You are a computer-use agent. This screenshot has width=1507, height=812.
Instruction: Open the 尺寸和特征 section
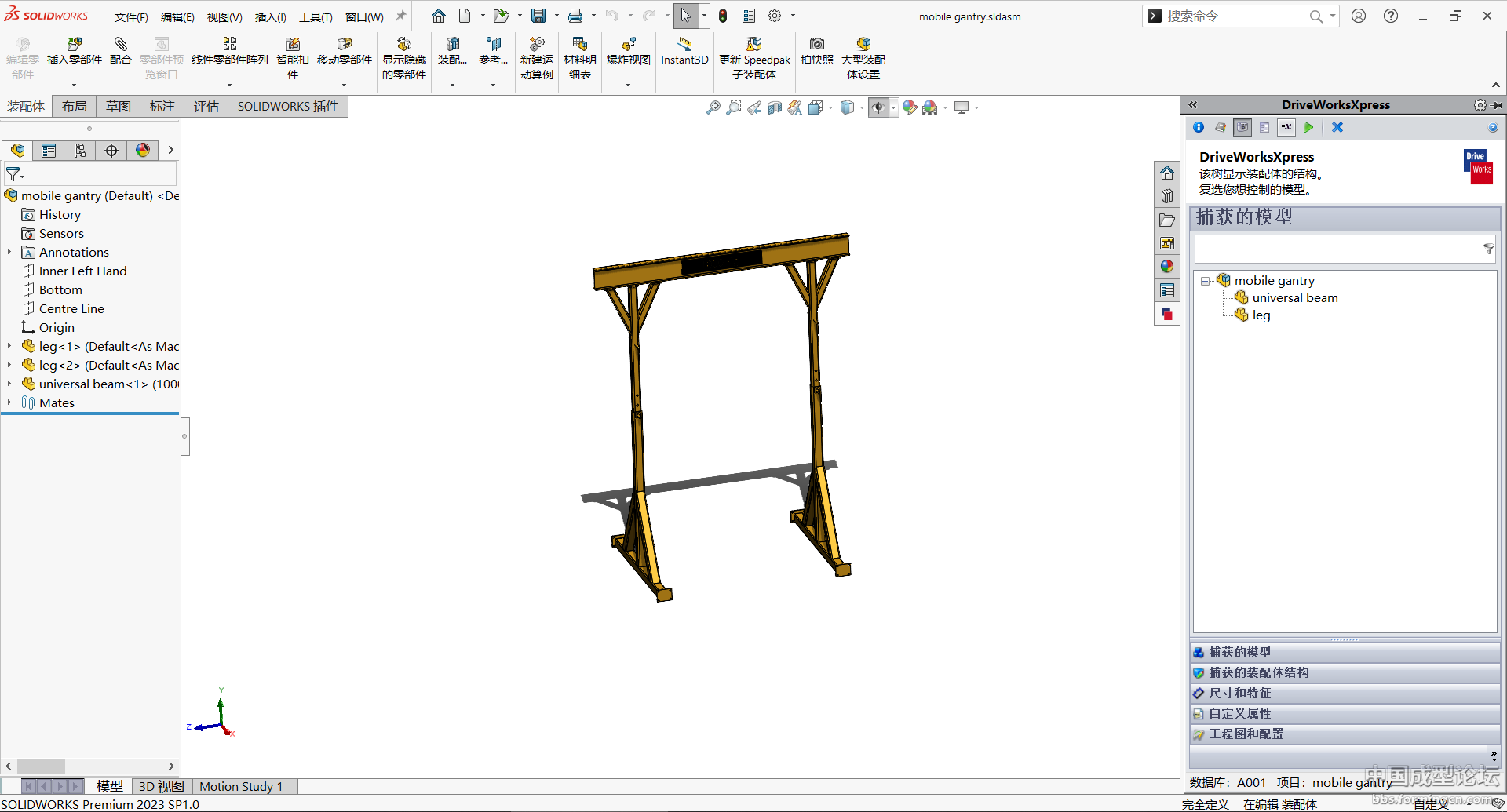point(1240,693)
